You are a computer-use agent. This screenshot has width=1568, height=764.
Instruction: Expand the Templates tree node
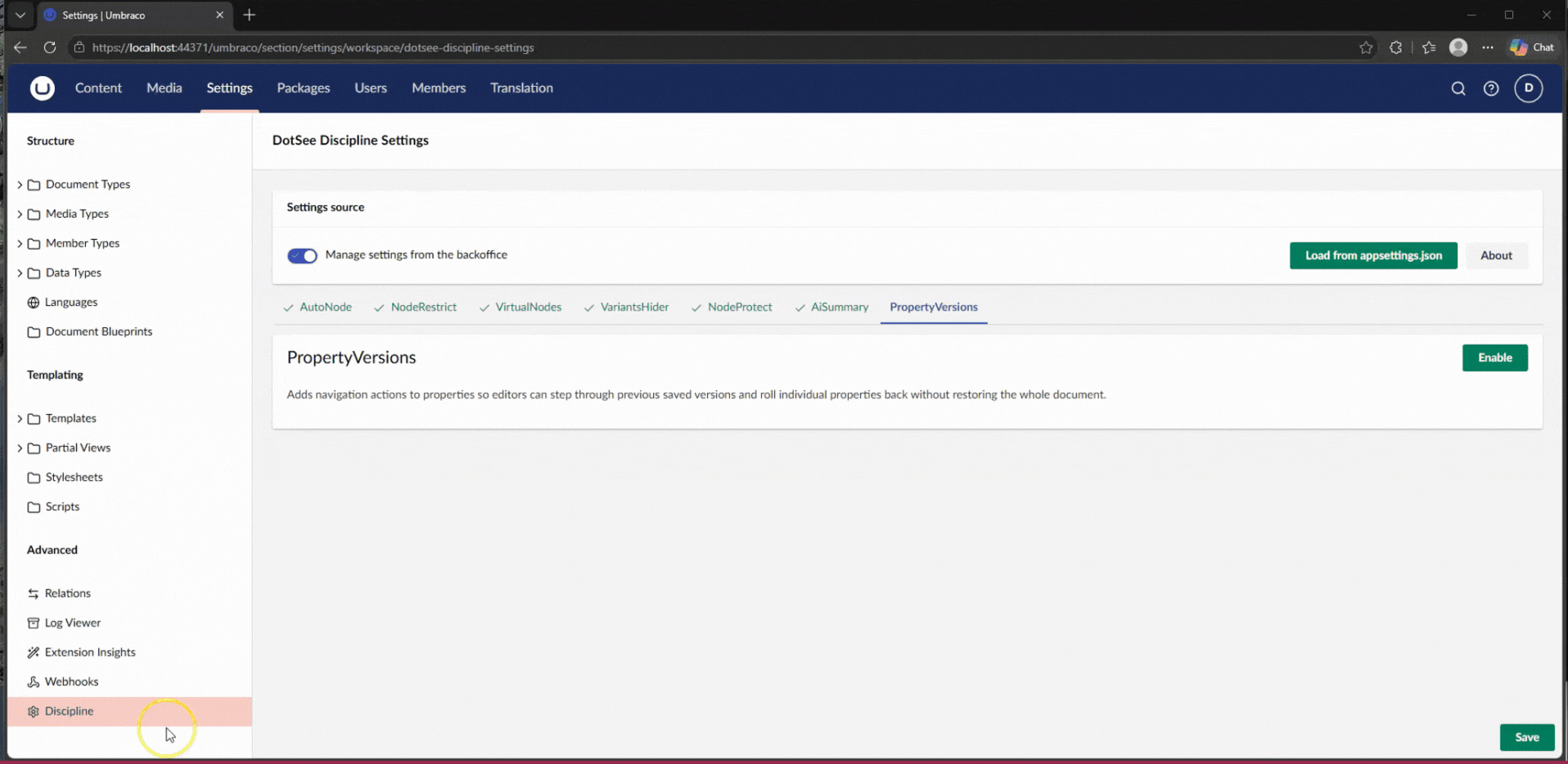pyautogui.click(x=20, y=419)
